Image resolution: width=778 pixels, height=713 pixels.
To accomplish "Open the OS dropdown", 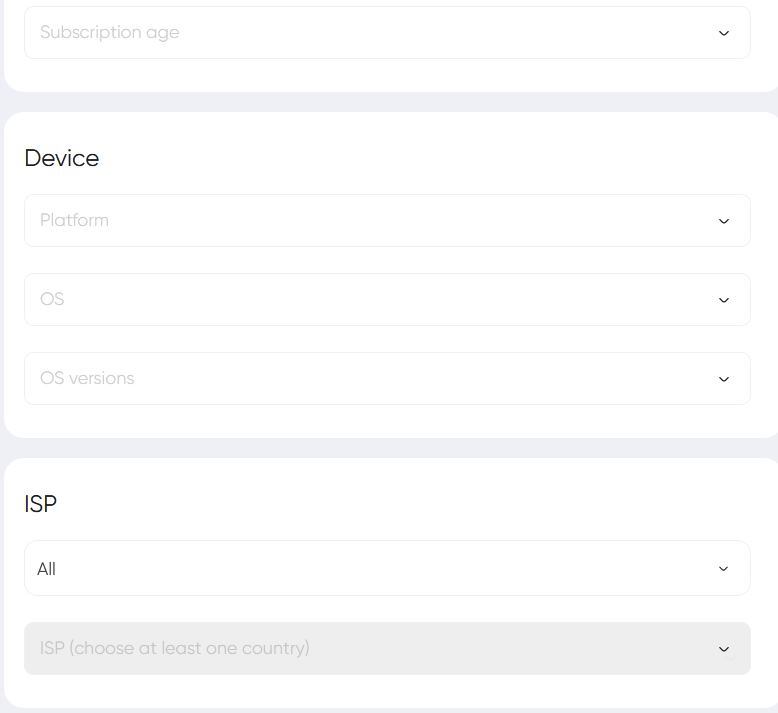I will [387, 300].
